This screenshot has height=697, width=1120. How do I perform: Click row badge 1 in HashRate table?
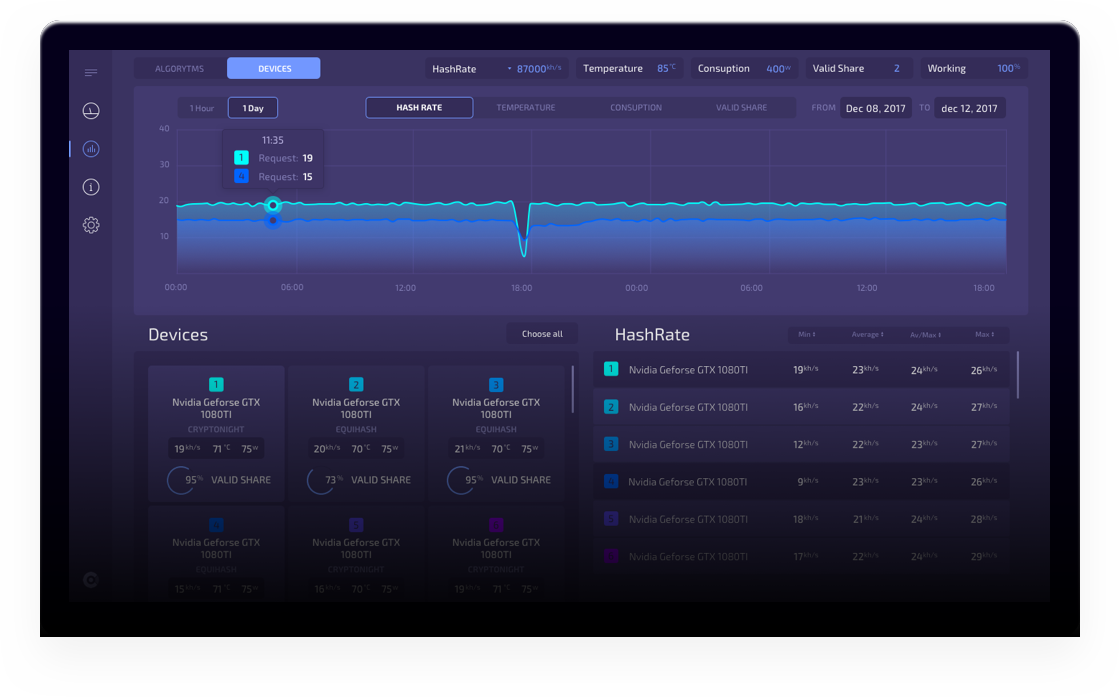611,369
